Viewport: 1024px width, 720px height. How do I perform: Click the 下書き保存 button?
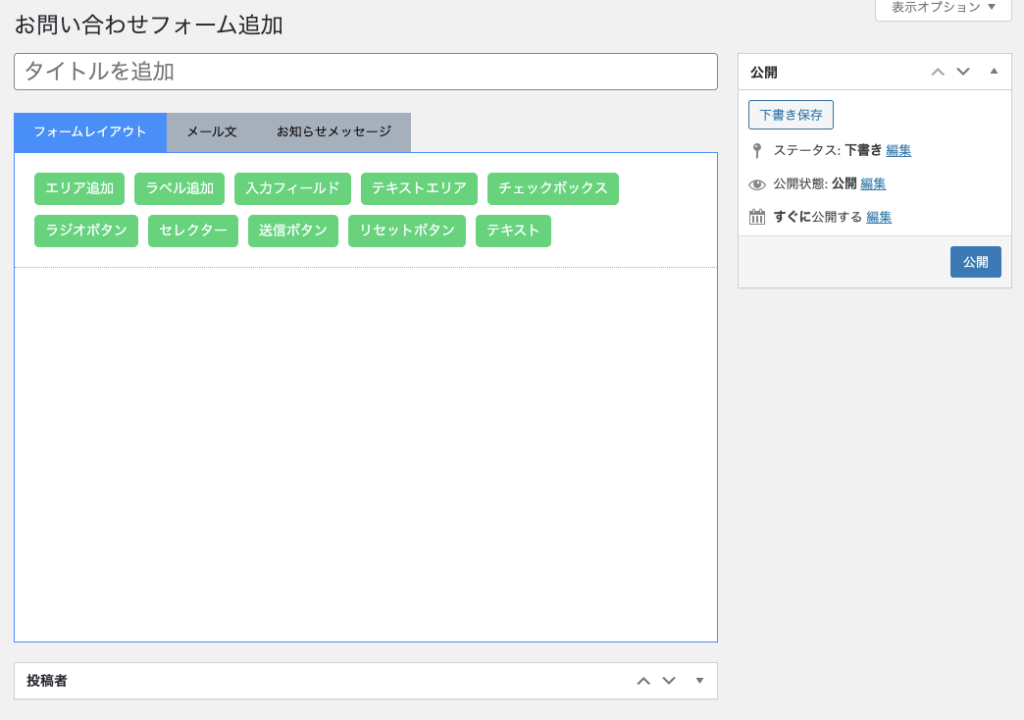[790, 115]
